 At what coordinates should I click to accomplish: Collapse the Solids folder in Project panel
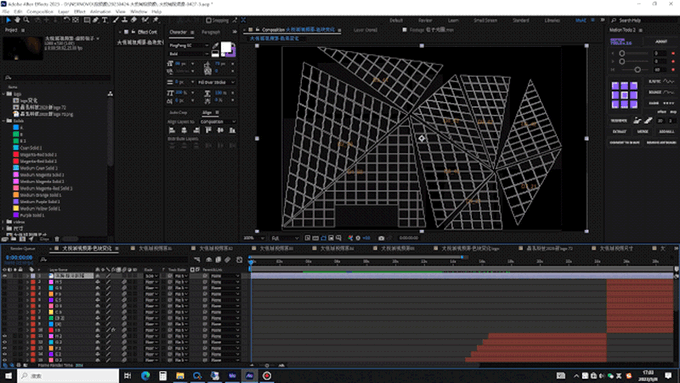pyautogui.click(x=4, y=121)
